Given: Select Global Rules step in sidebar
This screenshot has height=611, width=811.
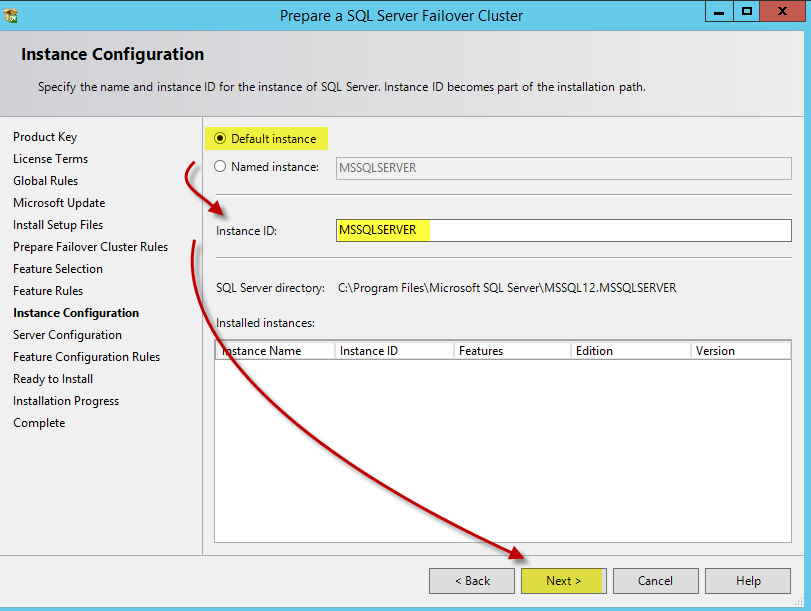Looking at the screenshot, I should 46,181.
